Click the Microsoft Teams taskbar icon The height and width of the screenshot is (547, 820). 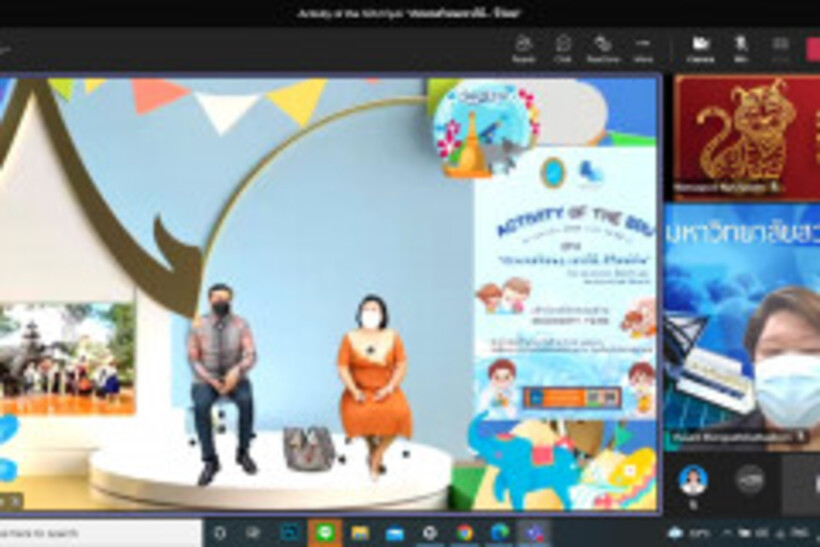point(535,532)
